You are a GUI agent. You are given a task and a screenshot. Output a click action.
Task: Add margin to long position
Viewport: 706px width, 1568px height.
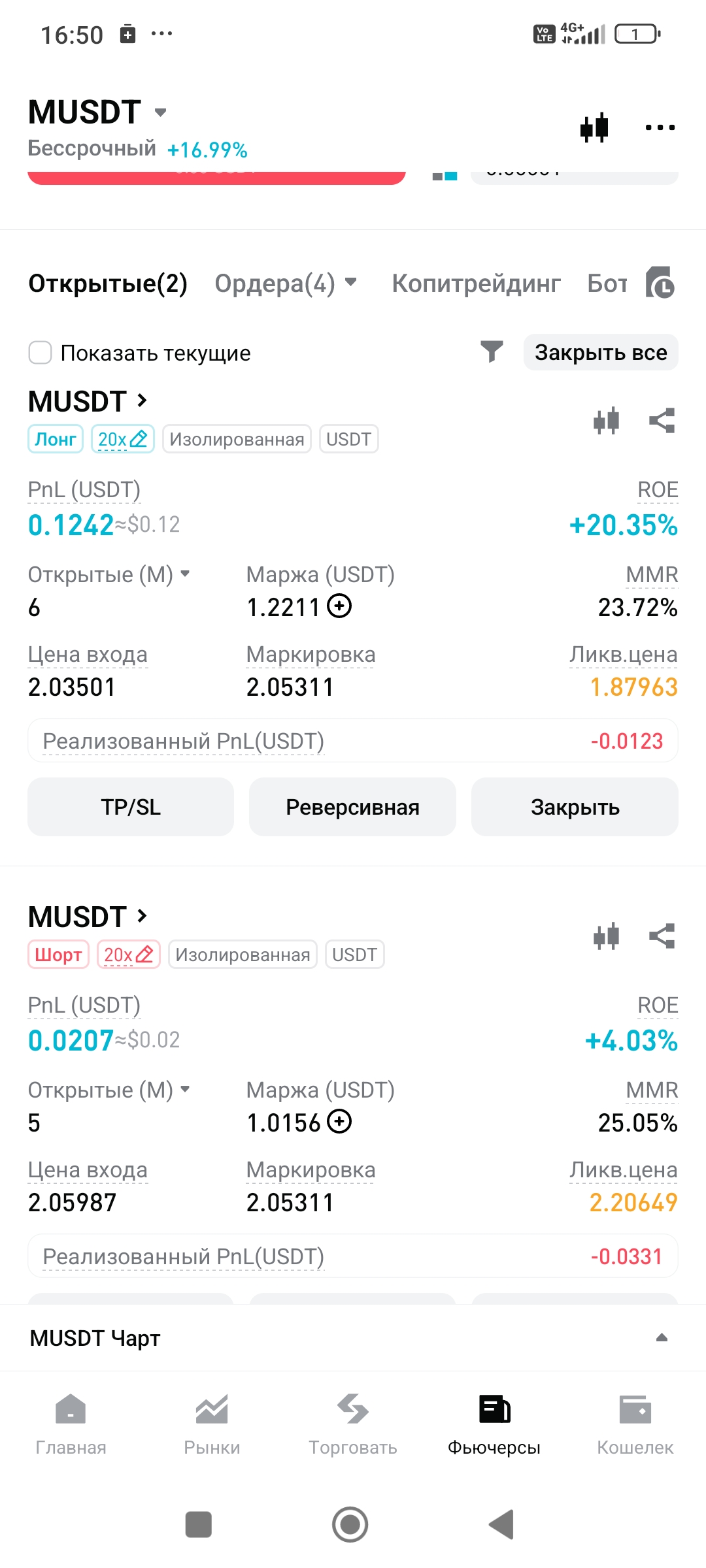tap(339, 607)
